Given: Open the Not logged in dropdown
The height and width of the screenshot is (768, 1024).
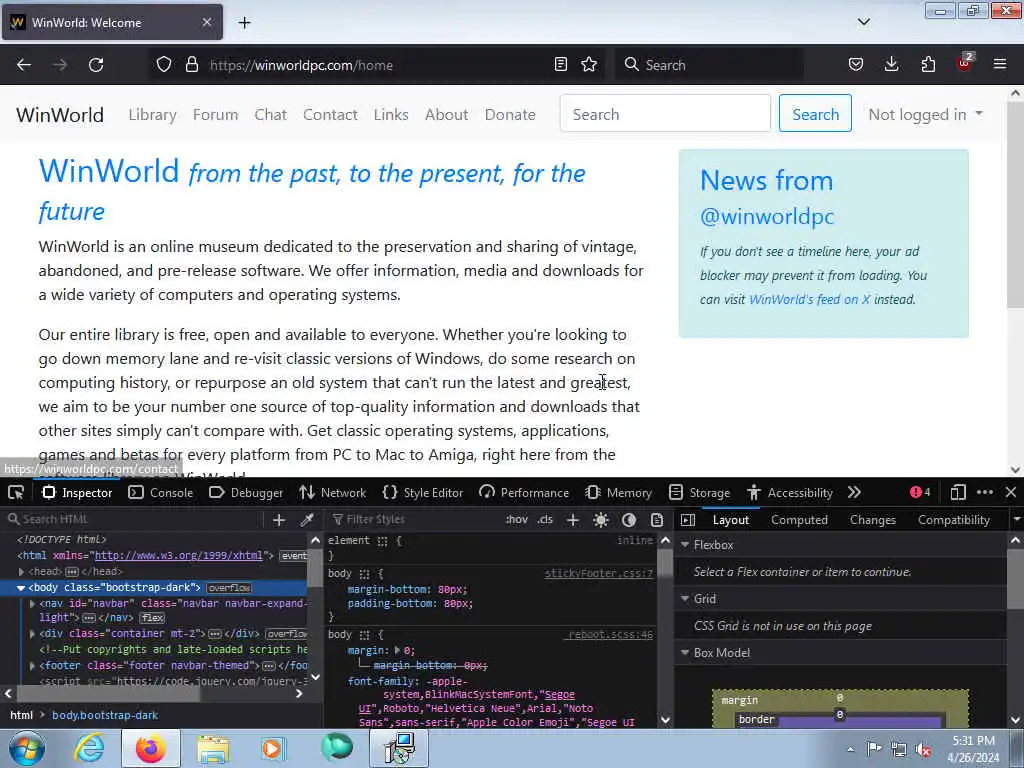Looking at the screenshot, I should (925, 114).
